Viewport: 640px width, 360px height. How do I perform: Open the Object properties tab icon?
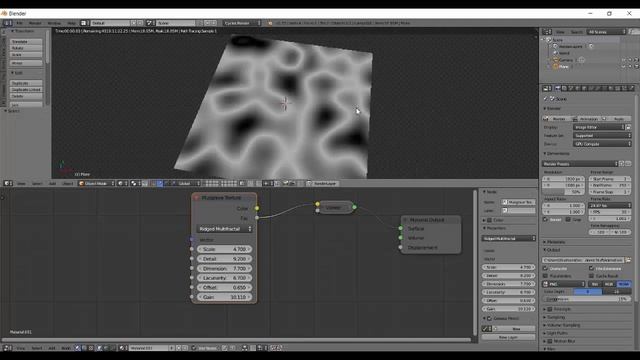(x=584, y=88)
